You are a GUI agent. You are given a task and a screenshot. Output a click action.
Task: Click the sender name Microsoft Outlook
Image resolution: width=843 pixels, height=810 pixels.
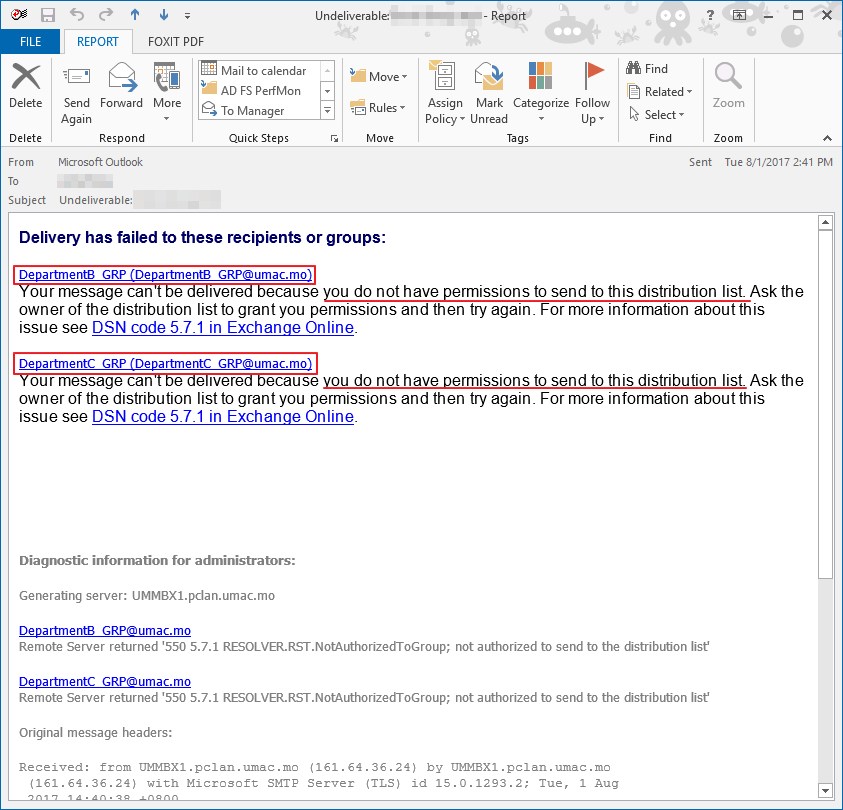point(100,162)
